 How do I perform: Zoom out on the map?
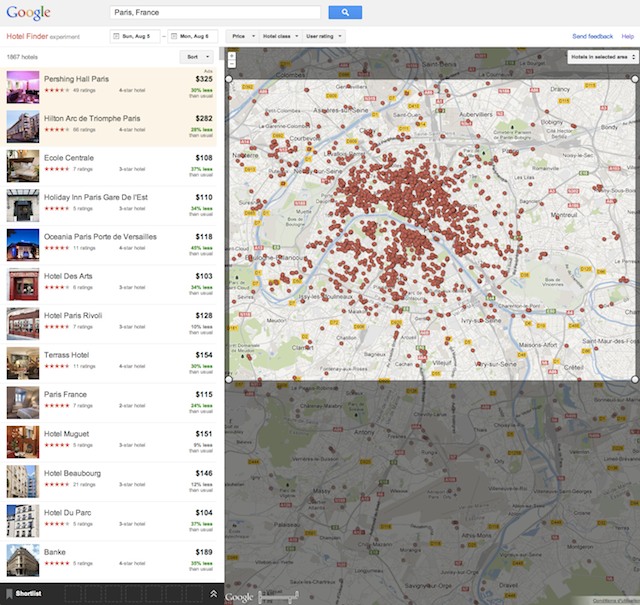pyautogui.click(x=232, y=64)
